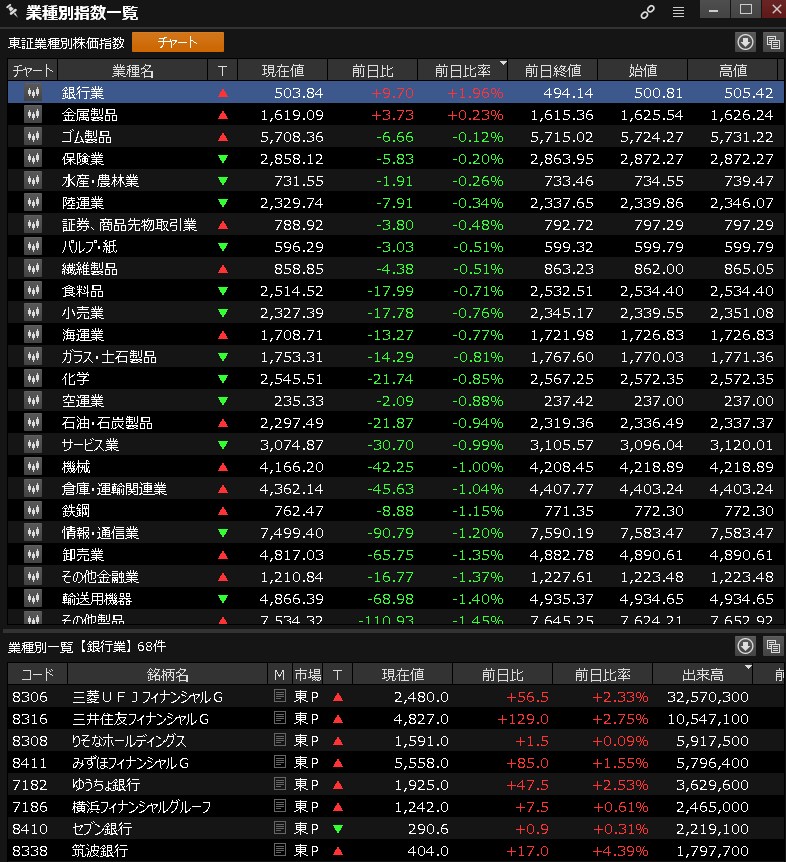The image size is (786, 862).
Task: Click copy icon in 業種別一覧 panel
Action: tap(773, 646)
